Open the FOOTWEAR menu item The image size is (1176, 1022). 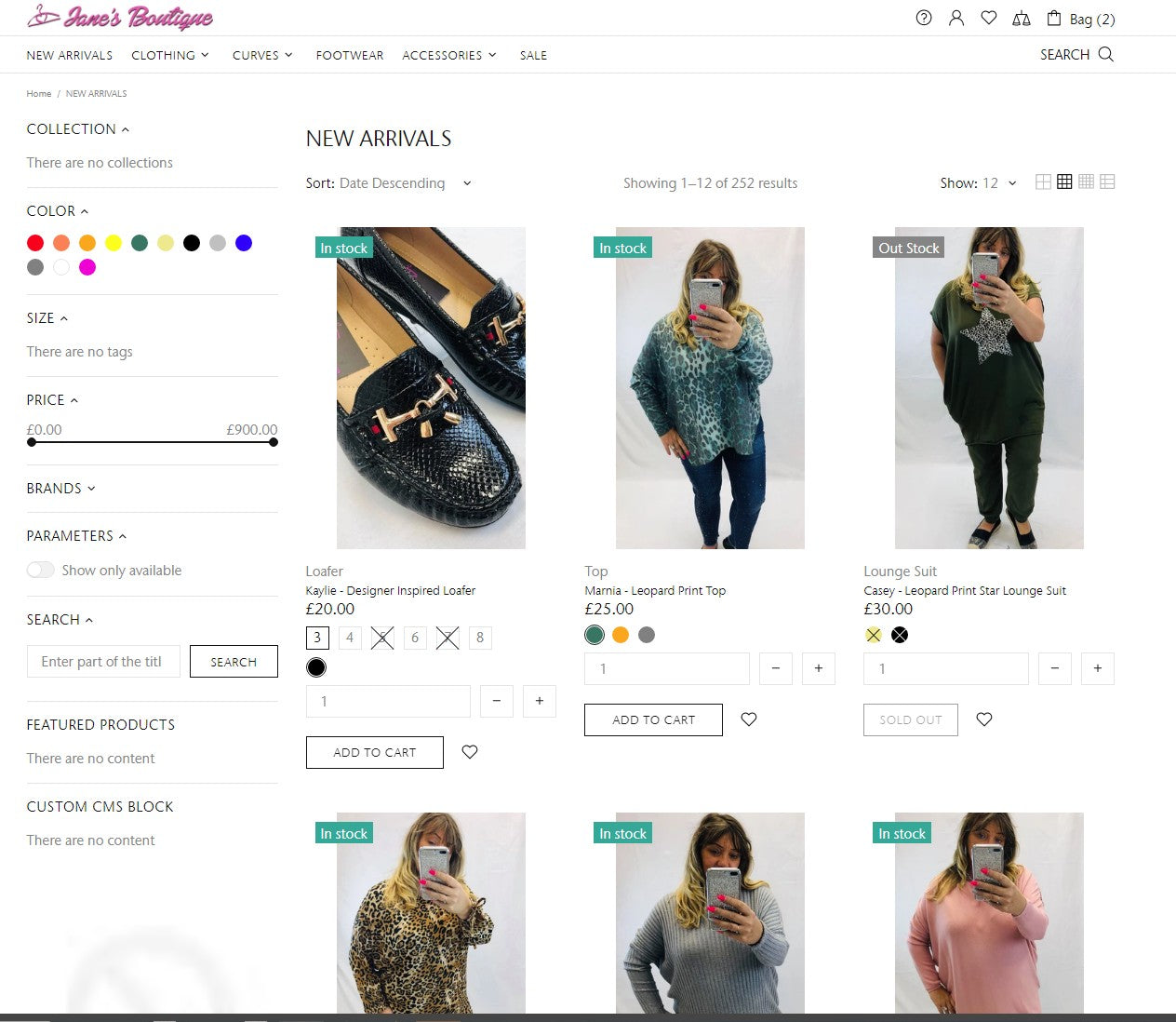coord(349,55)
